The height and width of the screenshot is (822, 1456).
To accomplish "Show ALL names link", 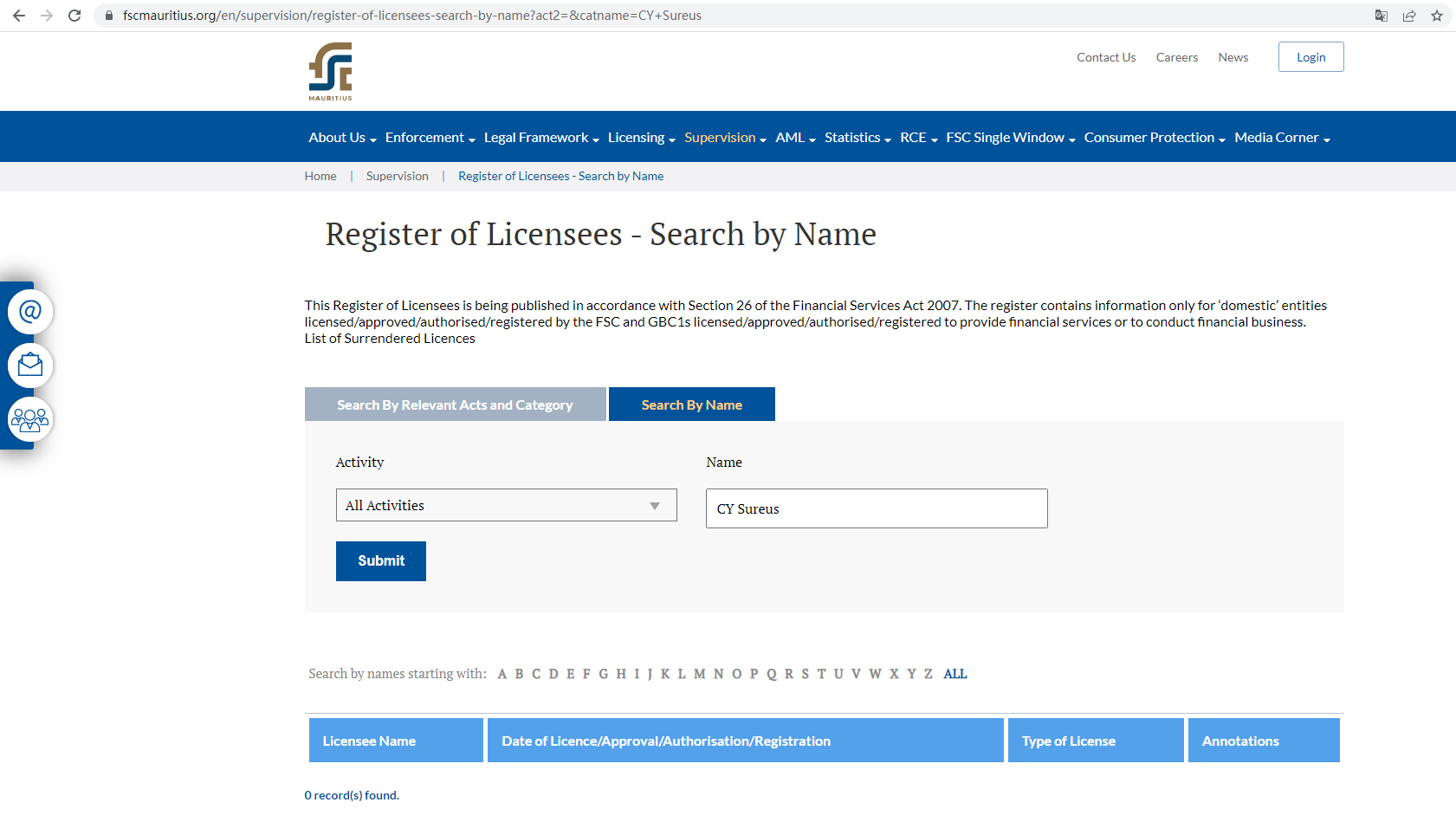I will pyautogui.click(x=955, y=674).
